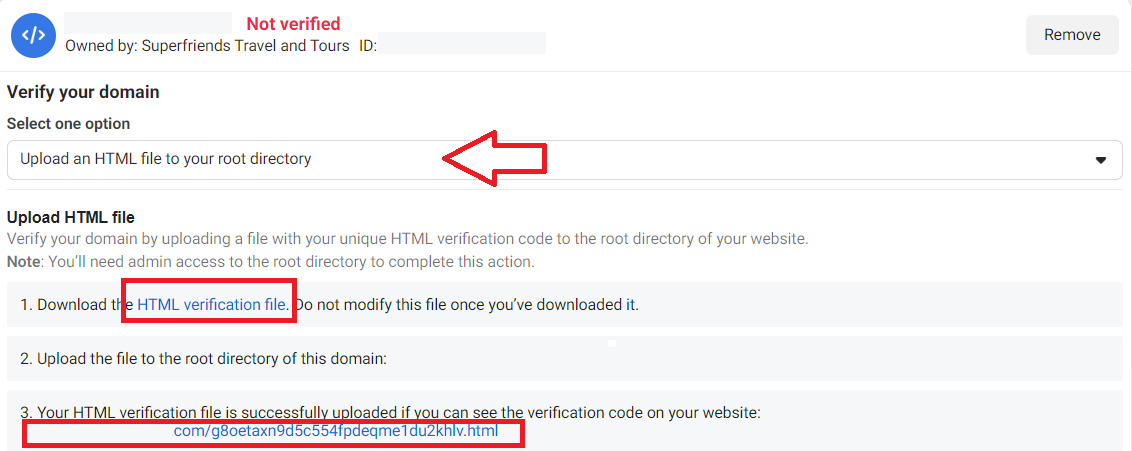Open the g8oetaxn9d5c554fpdeqme1du2khlv.html verification URL

click(336, 432)
